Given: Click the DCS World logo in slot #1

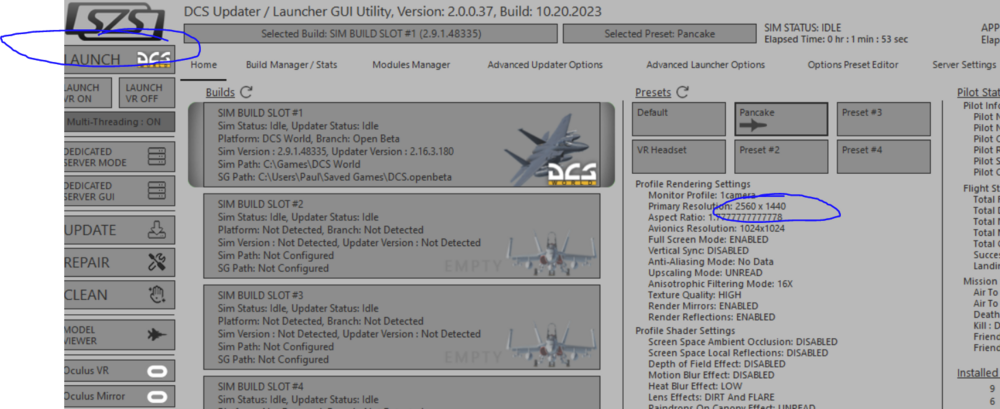Looking at the screenshot, I should [x=573, y=174].
